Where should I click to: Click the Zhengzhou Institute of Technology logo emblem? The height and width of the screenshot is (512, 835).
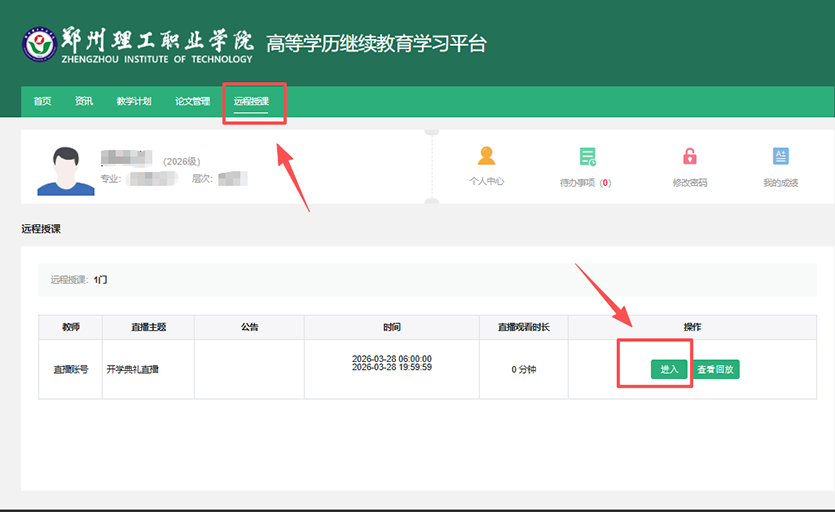tap(39, 44)
